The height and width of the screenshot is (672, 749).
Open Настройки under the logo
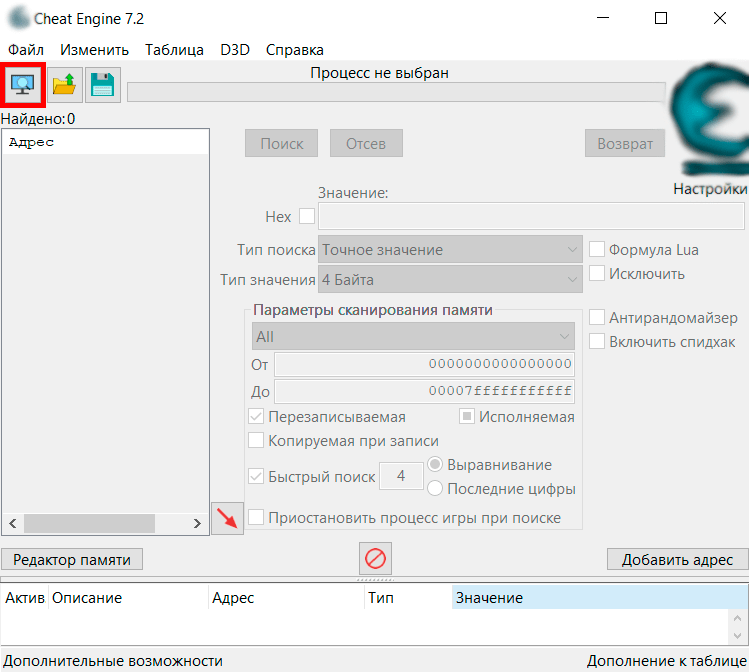click(710, 189)
